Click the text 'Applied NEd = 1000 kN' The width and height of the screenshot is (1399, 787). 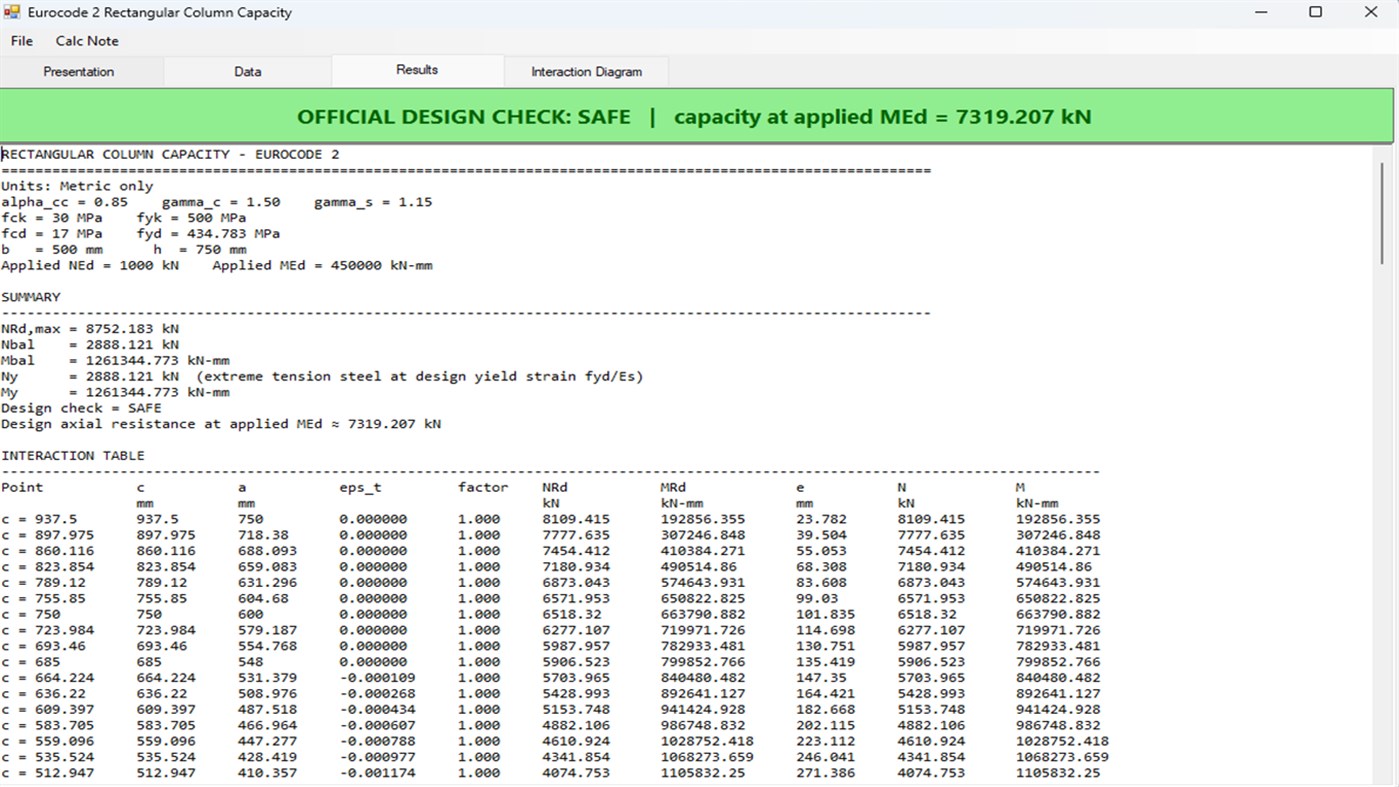point(90,266)
